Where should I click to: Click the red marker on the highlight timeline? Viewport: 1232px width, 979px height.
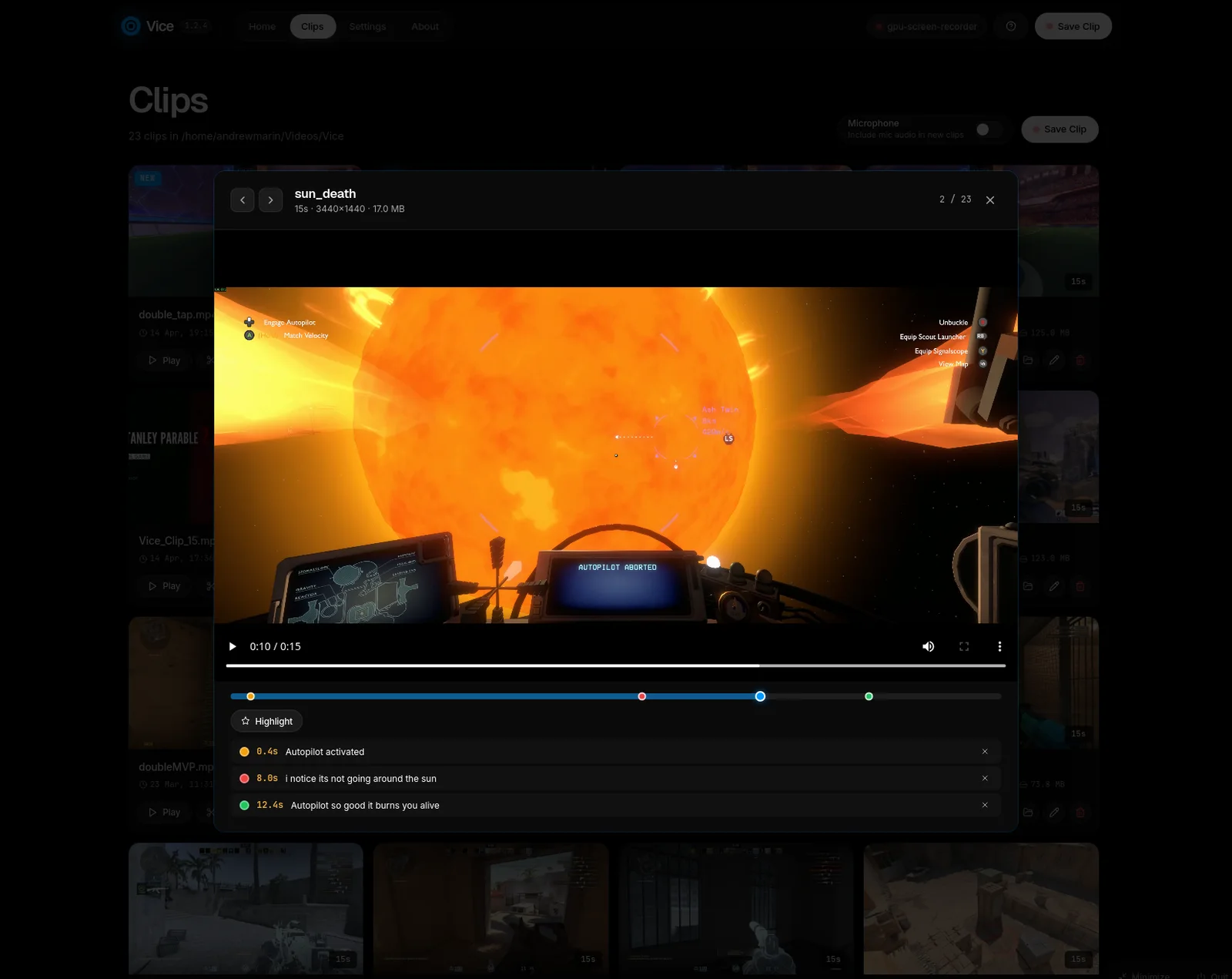click(x=642, y=696)
